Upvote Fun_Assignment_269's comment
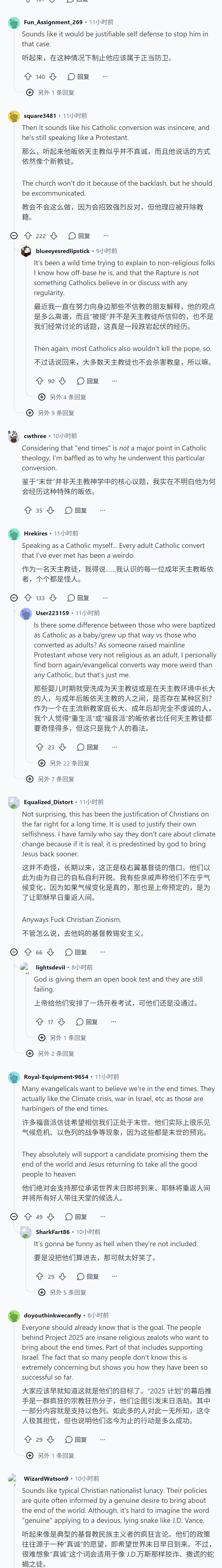The height and width of the screenshot is (1568, 222). click(27, 77)
